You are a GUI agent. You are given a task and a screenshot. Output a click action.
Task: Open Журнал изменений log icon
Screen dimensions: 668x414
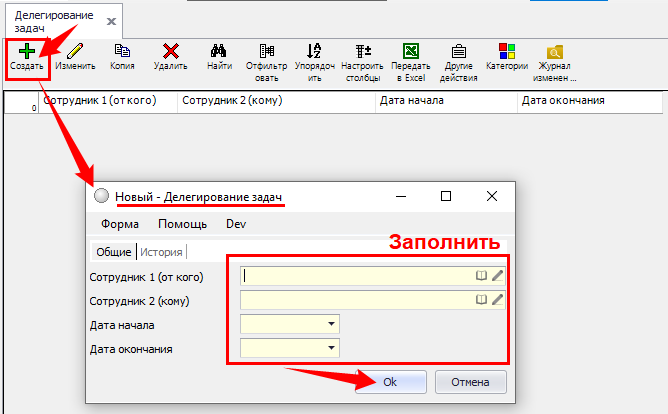tap(554, 50)
